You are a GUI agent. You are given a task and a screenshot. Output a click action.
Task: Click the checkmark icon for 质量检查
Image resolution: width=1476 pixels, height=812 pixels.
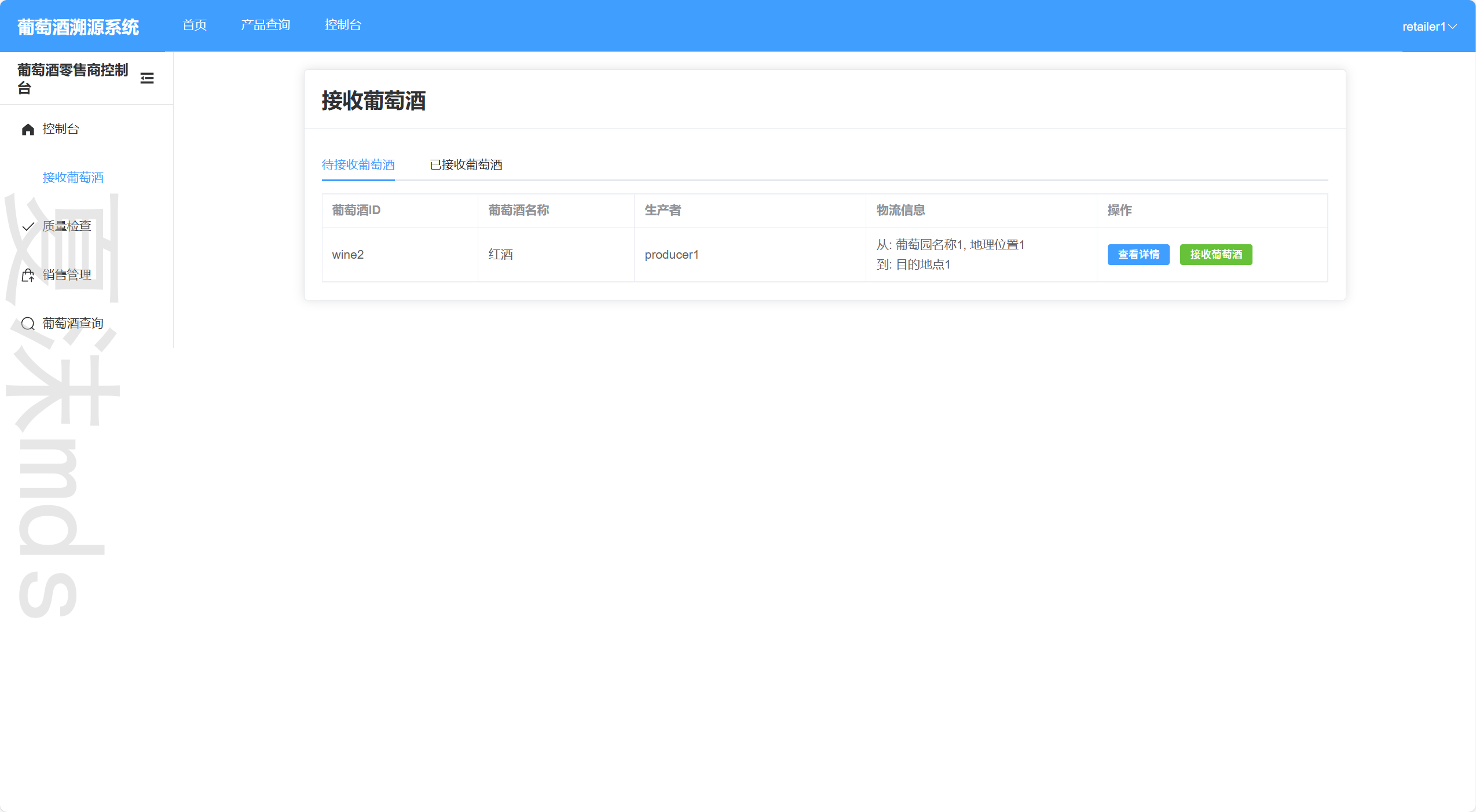click(28, 226)
